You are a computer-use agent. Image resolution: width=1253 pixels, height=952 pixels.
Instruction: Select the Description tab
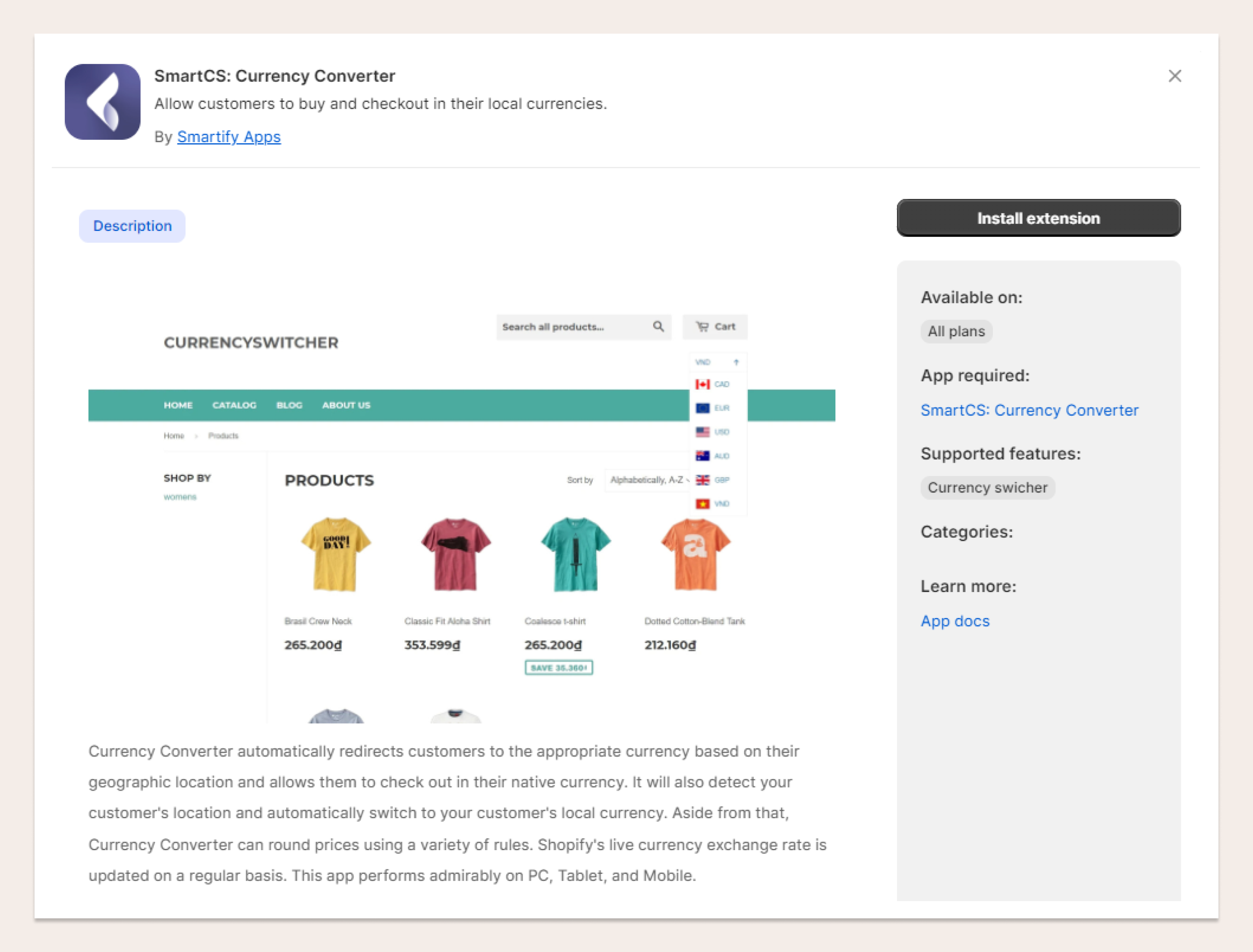click(x=132, y=226)
